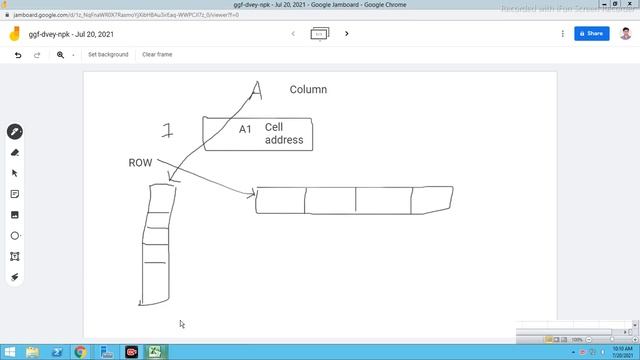Select the Cell address text box
This screenshot has height=360, width=640.
click(x=284, y=133)
